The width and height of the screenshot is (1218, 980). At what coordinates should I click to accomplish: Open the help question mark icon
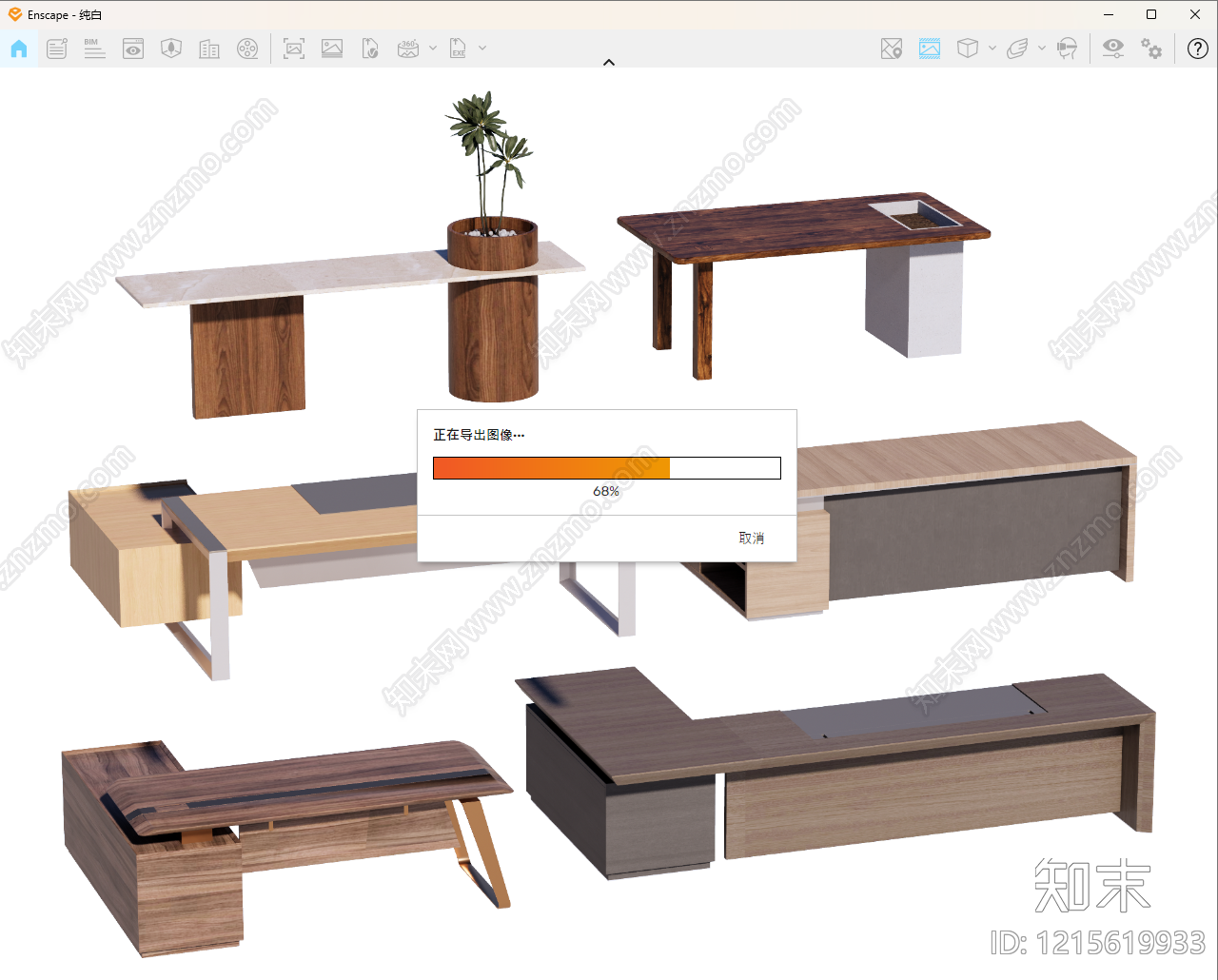click(1198, 49)
